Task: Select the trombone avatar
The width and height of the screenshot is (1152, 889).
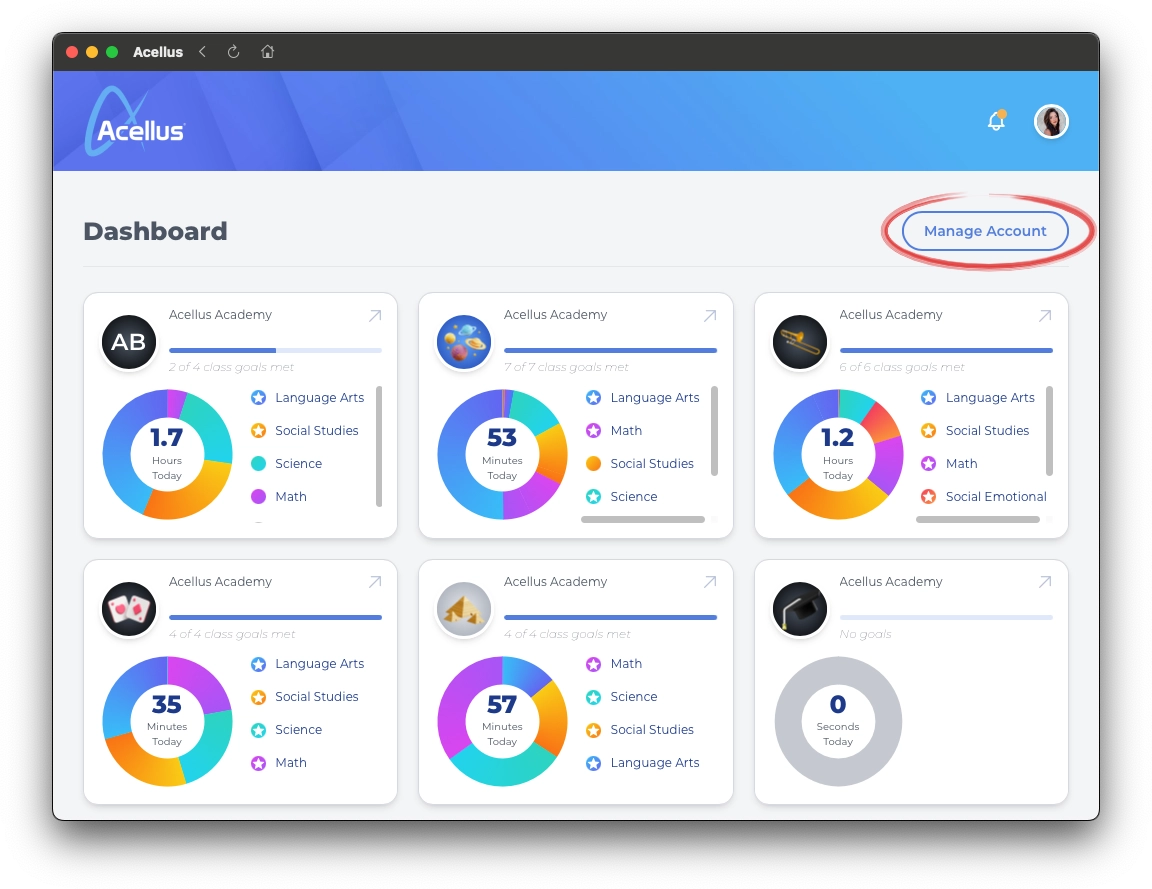Action: 800,342
